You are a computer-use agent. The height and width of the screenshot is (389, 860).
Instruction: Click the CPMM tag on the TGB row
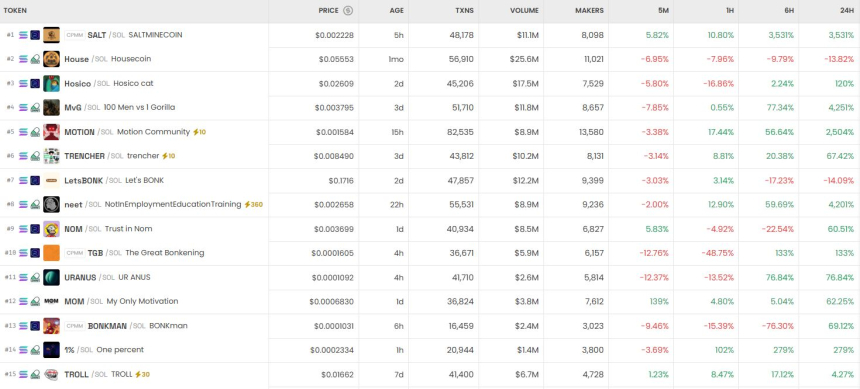pyautogui.click(x=74, y=253)
